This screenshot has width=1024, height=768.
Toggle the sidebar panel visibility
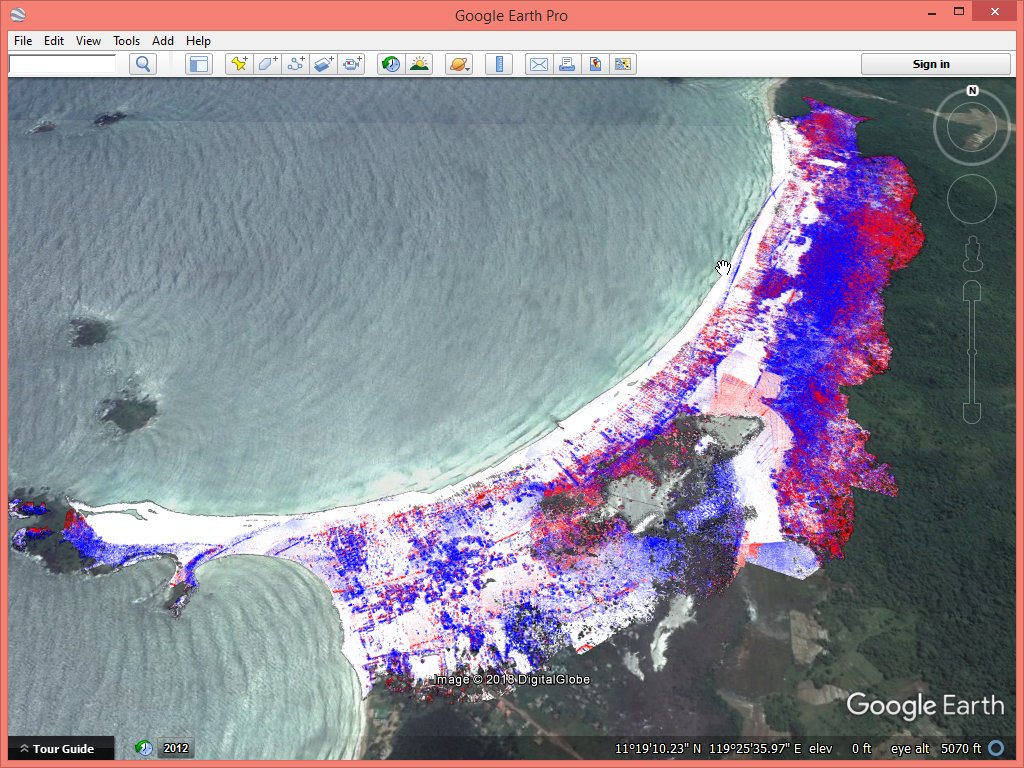click(199, 64)
